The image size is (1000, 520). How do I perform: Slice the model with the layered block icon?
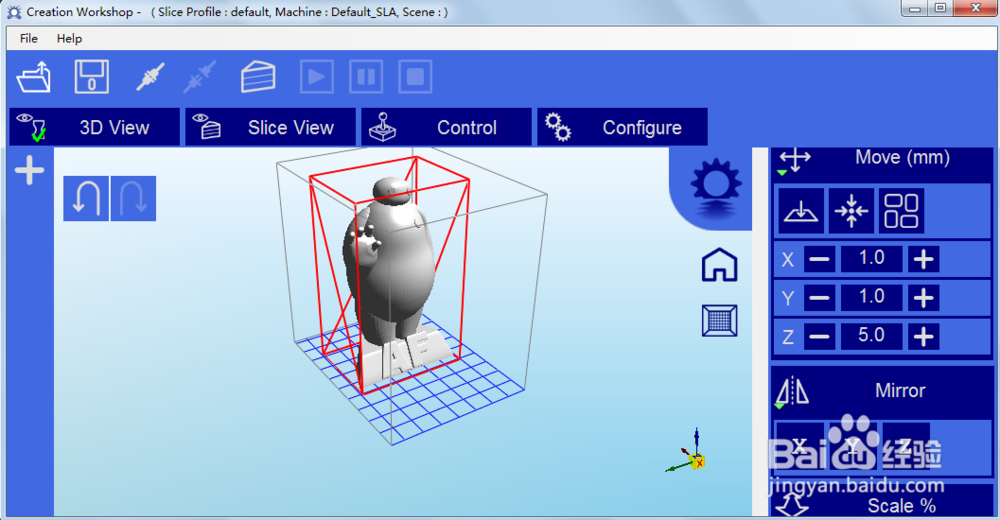(x=258, y=77)
